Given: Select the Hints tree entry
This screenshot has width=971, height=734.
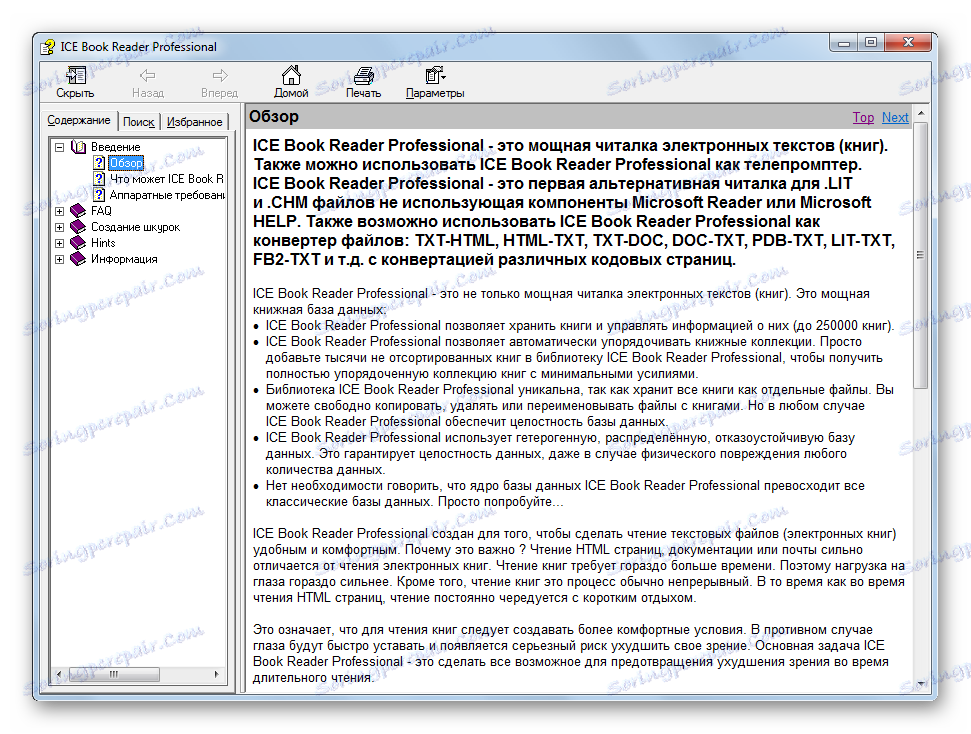Looking at the screenshot, I should pos(103,243).
